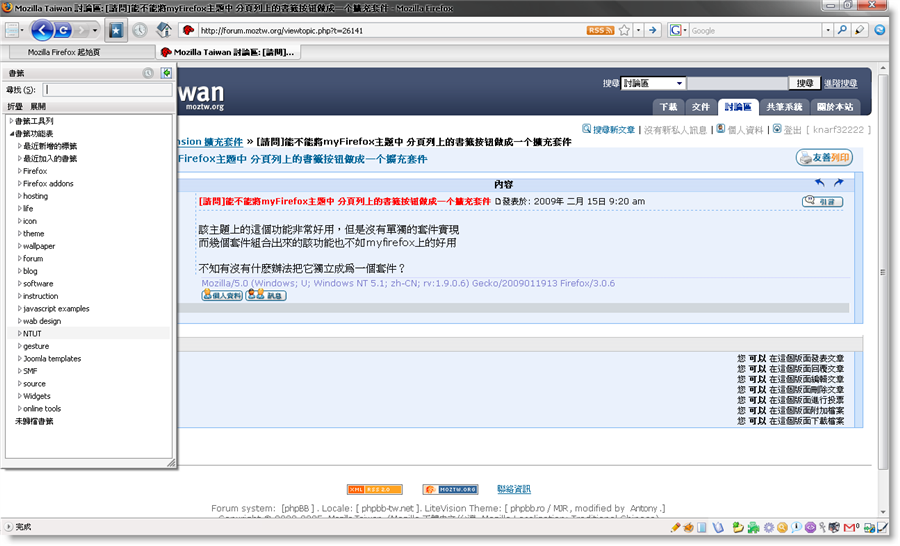Click the browser Back button
The image size is (900, 546).
pyautogui.click(x=44, y=30)
